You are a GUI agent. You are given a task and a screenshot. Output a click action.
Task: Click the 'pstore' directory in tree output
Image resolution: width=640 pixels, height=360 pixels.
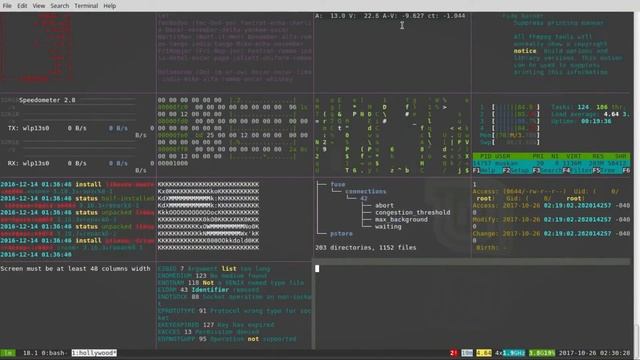341,233
